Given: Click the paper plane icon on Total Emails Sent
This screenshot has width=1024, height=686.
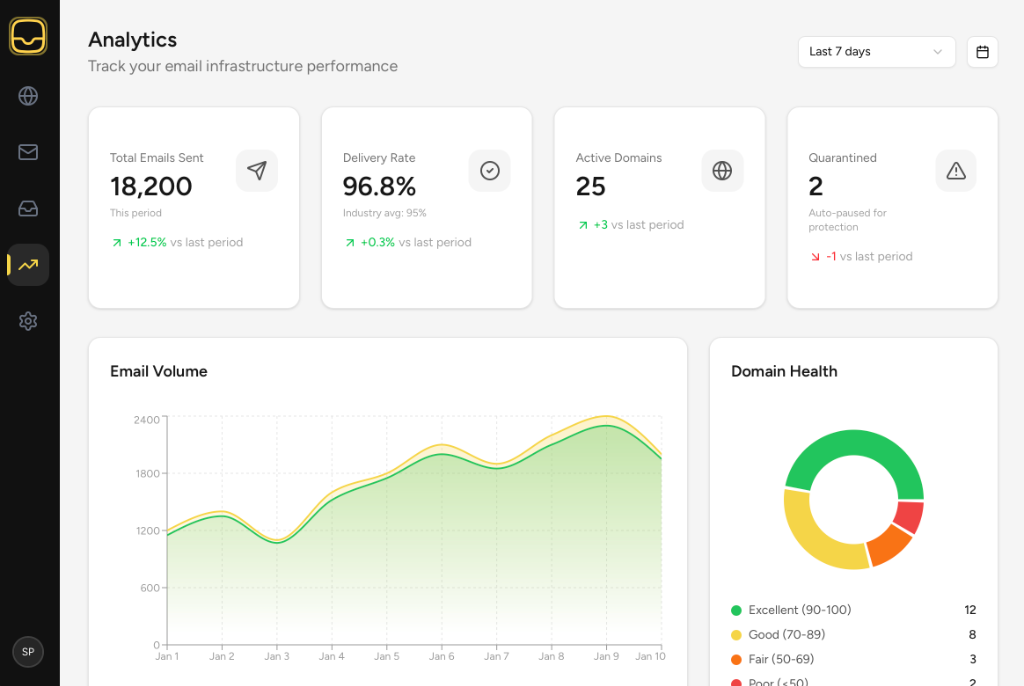Looking at the screenshot, I should pyautogui.click(x=257, y=171).
